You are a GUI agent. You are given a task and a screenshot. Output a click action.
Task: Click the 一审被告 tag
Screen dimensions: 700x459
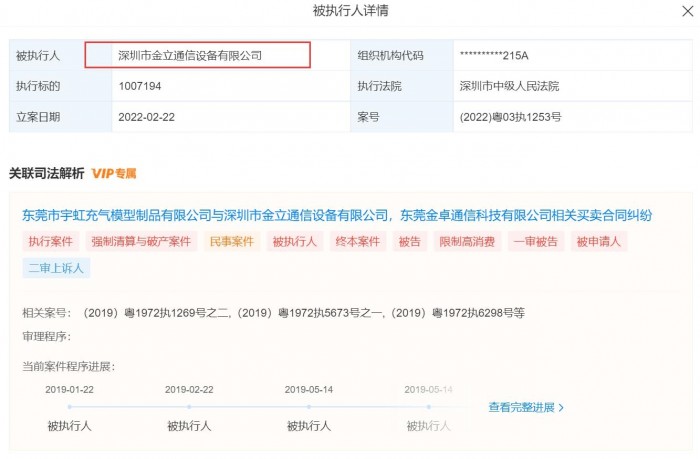pyautogui.click(x=536, y=242)
